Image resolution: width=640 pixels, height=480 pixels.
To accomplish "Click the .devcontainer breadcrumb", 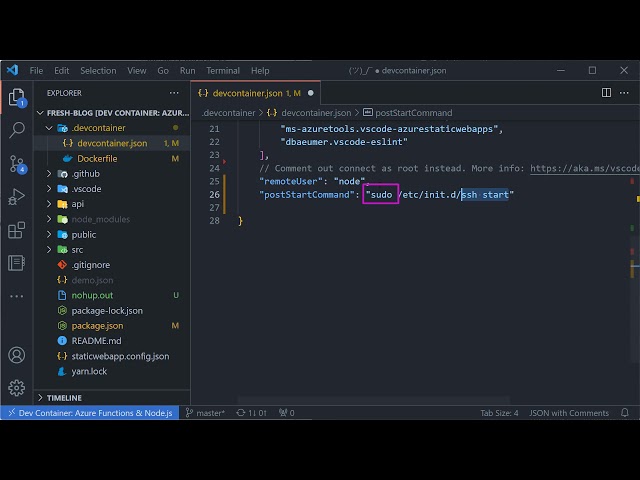I will [228, 113].
